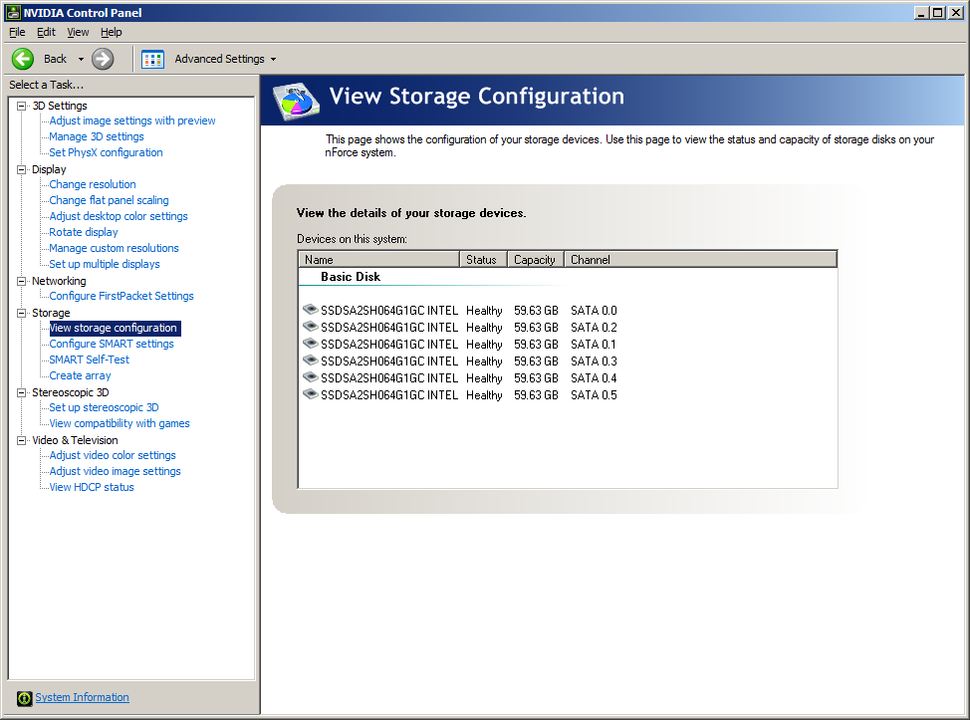This screenshot has height=720, width=970.
Task: Click the Display category label
Action: click(x=49, y=169)
